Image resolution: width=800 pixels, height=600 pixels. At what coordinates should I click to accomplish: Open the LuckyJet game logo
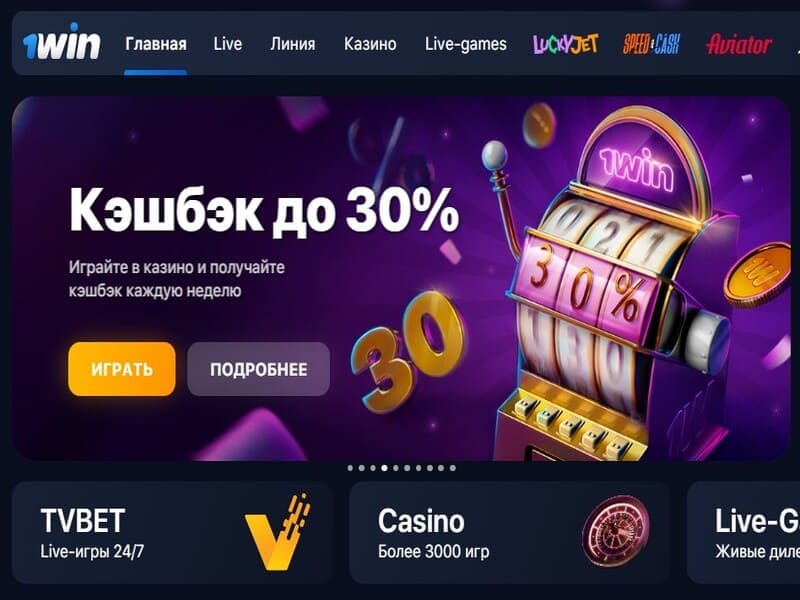565,44
